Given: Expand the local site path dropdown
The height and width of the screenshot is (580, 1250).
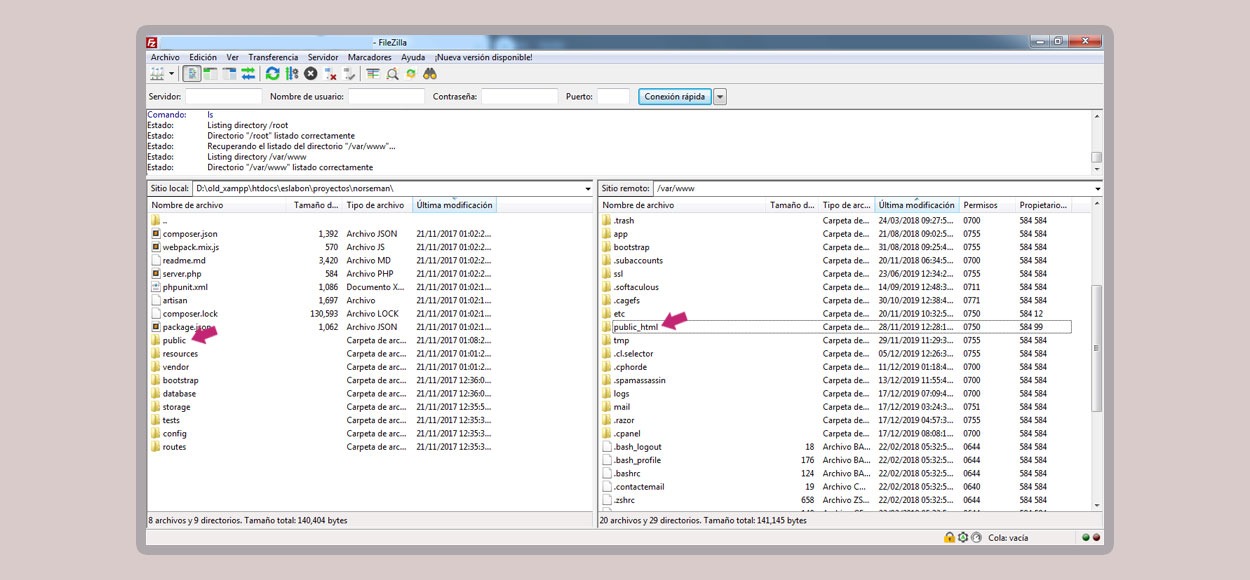Looking at the screenshot, I should pyautogui.click(x=587, y=188).
